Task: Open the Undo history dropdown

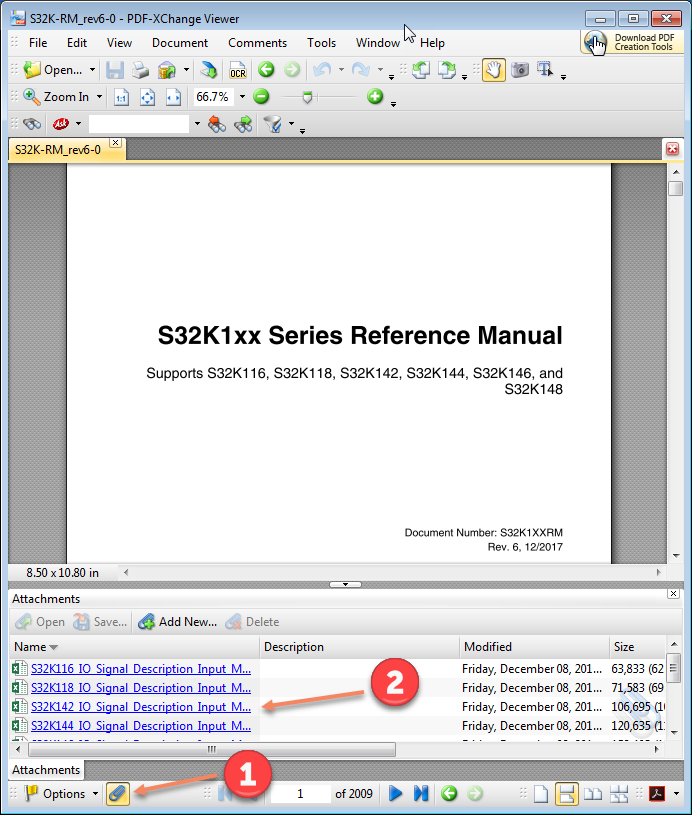Action: tap(341, 69)
